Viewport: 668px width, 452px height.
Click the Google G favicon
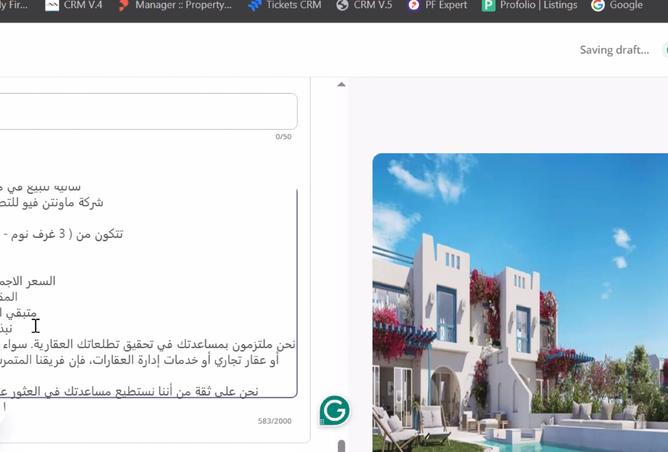pyautogui.click(x=598, y=5)
